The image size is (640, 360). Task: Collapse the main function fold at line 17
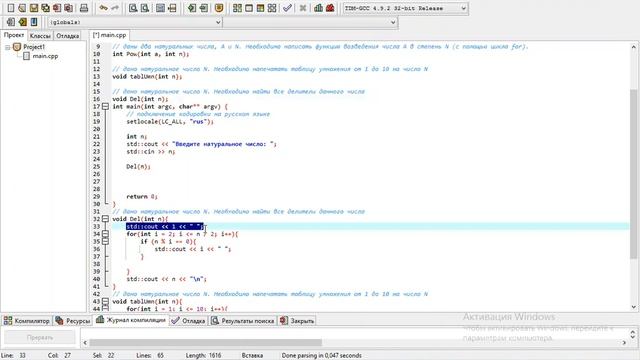pos(105,107)
